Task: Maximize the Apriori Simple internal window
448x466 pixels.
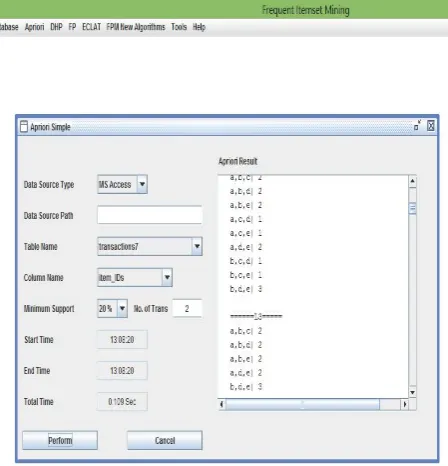Action: (x=417, y=126)
